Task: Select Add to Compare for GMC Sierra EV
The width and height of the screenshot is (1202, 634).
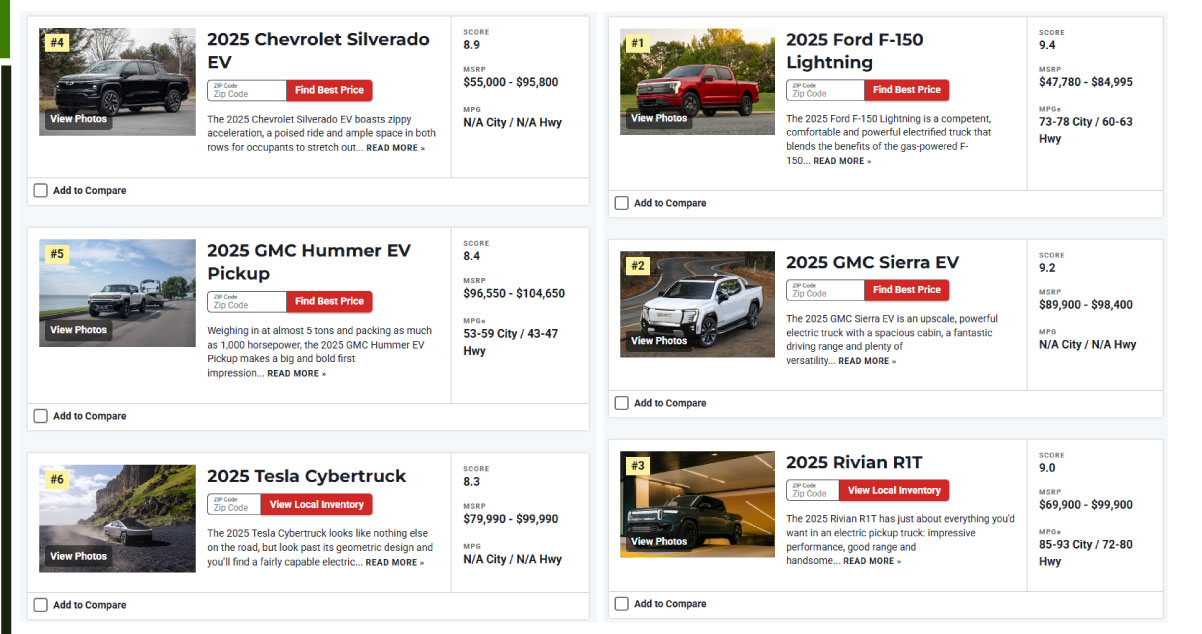Action: (622, 403)
